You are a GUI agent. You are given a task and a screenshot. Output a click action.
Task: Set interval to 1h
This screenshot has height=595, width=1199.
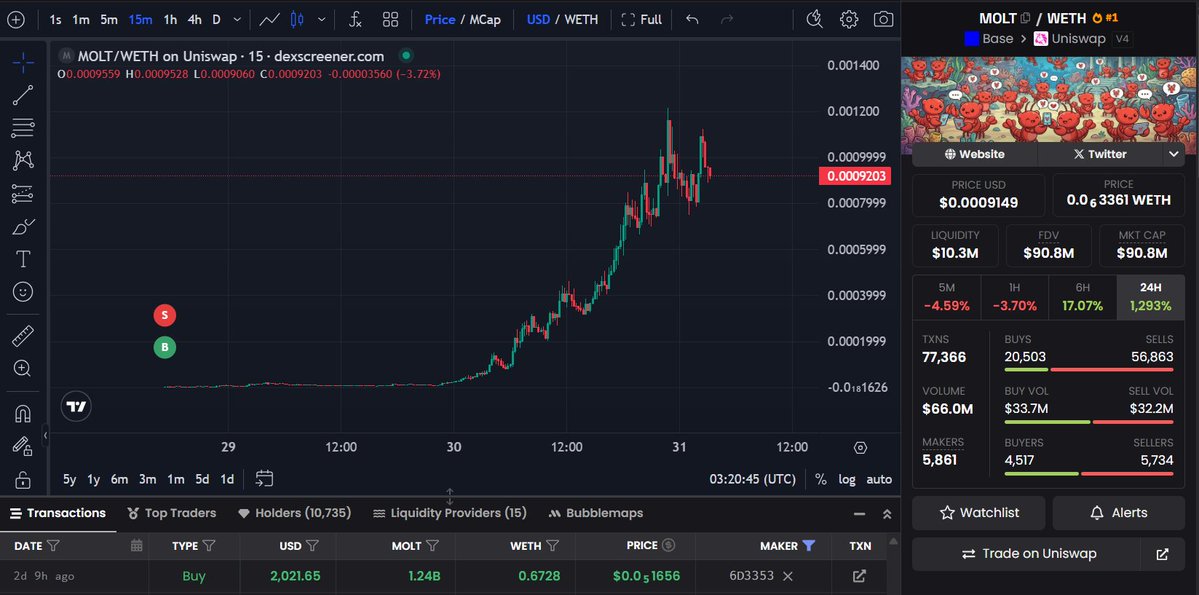click(171, 20)
